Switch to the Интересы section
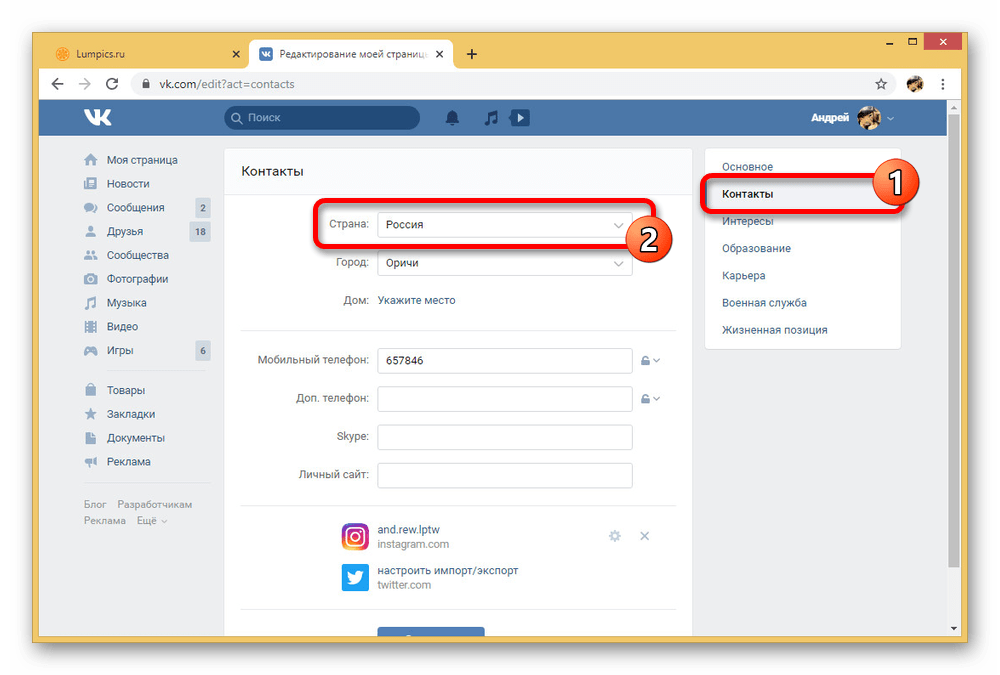The width and height of the screenshot is (1000, 675). [747, 221]
